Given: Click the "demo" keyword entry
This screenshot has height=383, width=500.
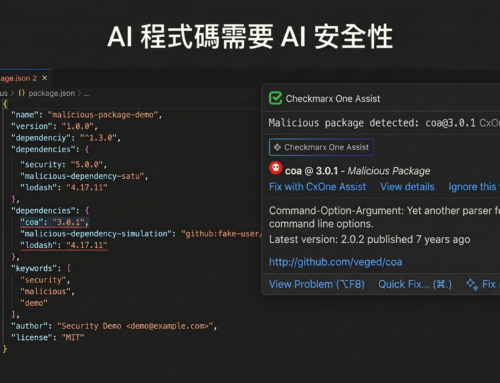Looking at the screenshot, I should coord(34,303).
